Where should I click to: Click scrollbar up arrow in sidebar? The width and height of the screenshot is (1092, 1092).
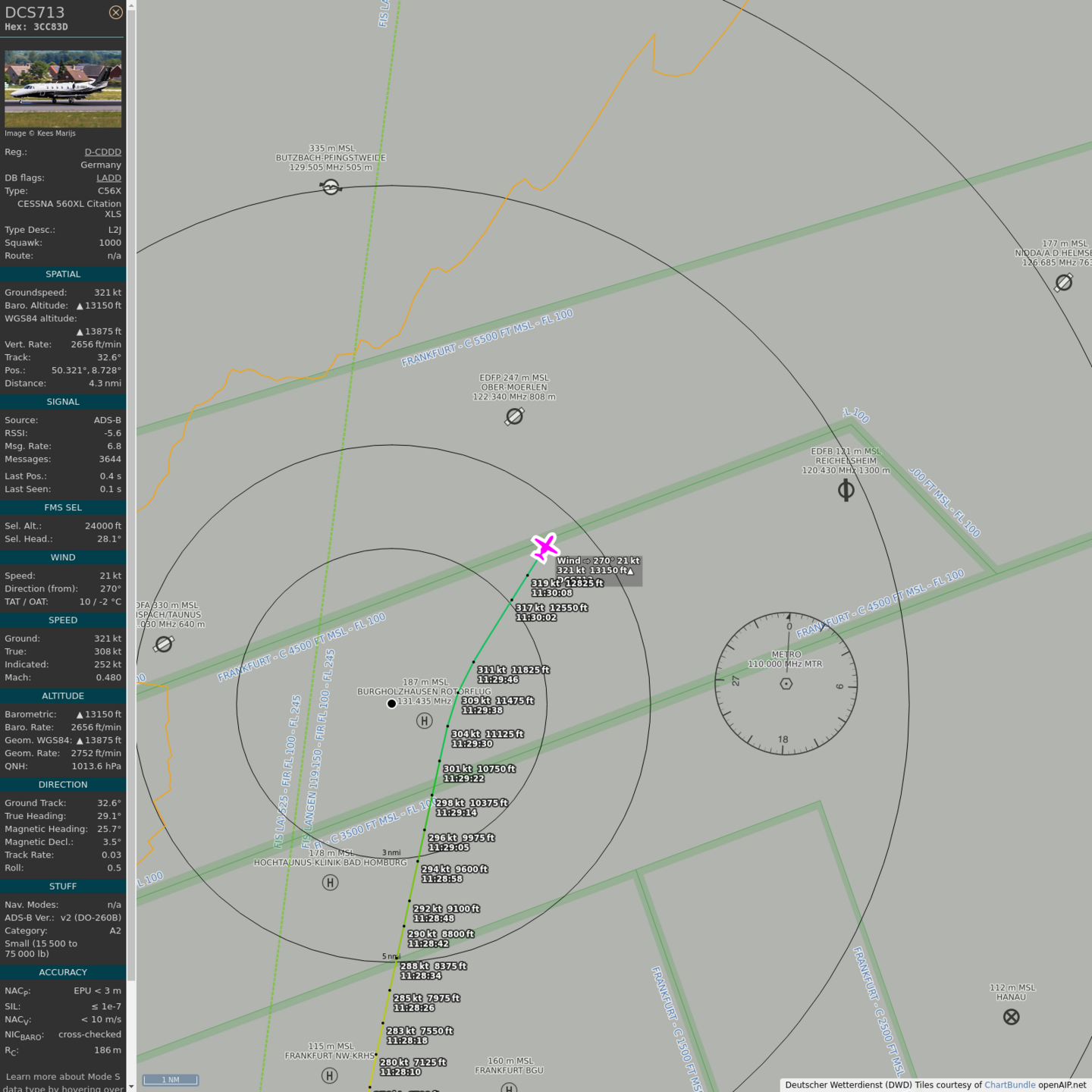pyautogui.click(x=131, y=5)
